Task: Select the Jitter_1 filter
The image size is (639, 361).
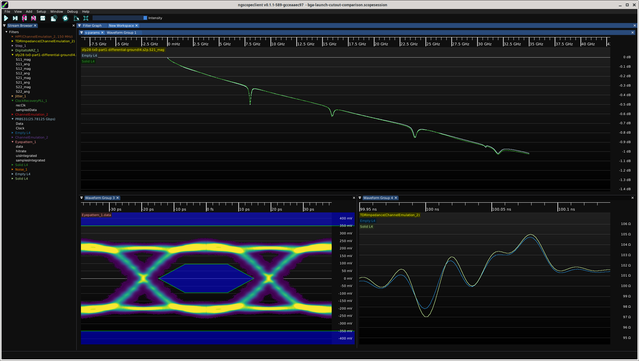Action: click(x=20, y=96)
